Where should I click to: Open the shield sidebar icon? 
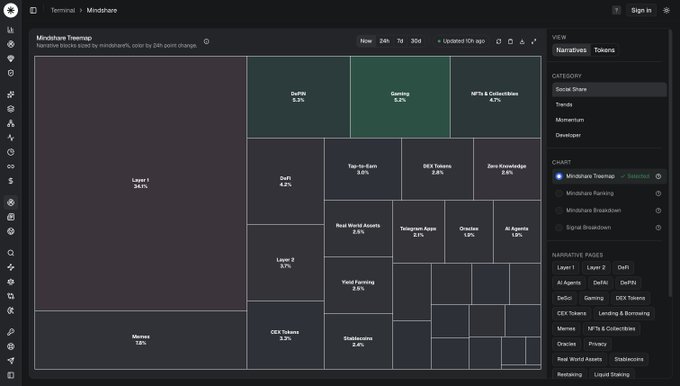coord(11,73)
